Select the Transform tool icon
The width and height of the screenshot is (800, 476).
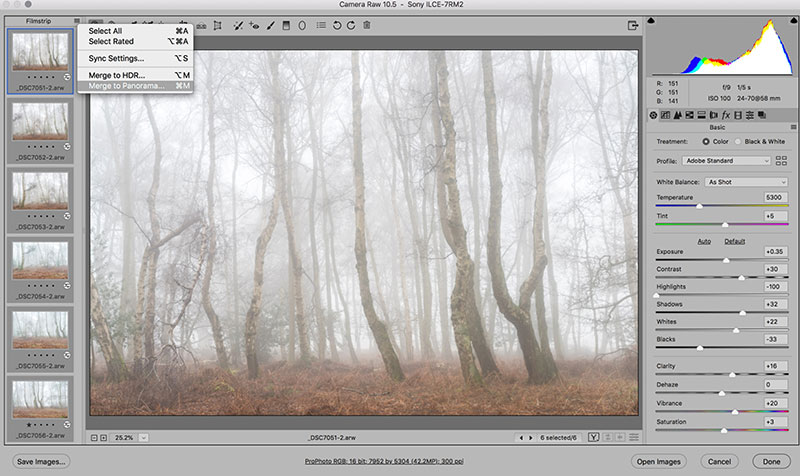click(218, 26)
